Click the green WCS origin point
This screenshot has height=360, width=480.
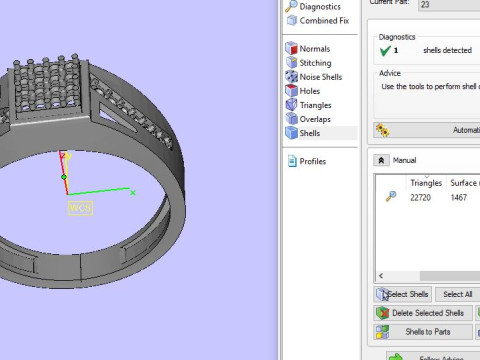pos(64,177)
